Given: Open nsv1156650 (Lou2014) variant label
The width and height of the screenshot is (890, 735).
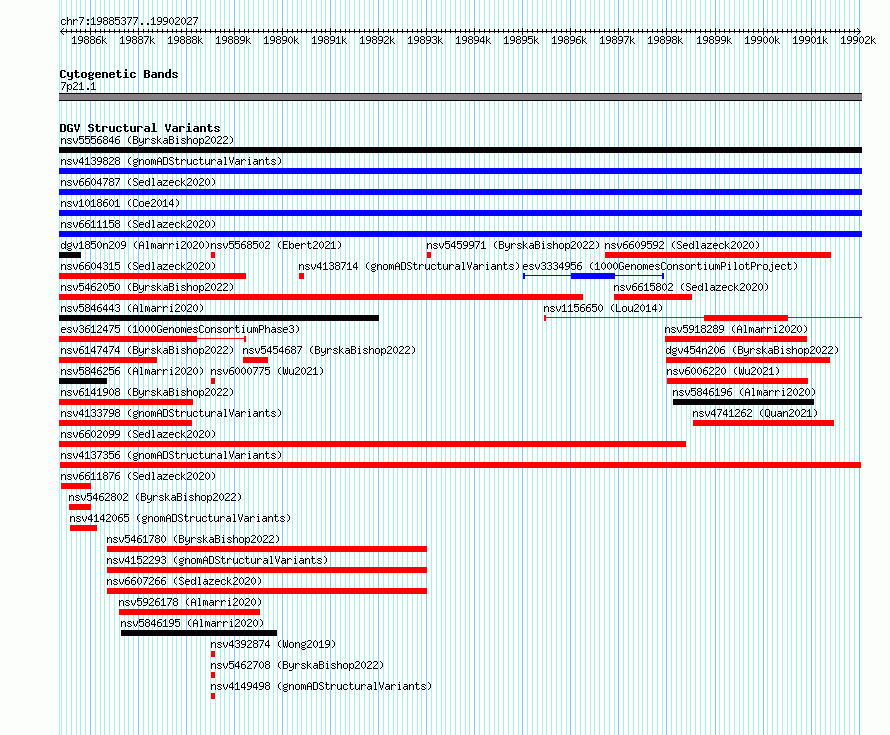Looking at the screenshot, I should (x=603, y=308).
